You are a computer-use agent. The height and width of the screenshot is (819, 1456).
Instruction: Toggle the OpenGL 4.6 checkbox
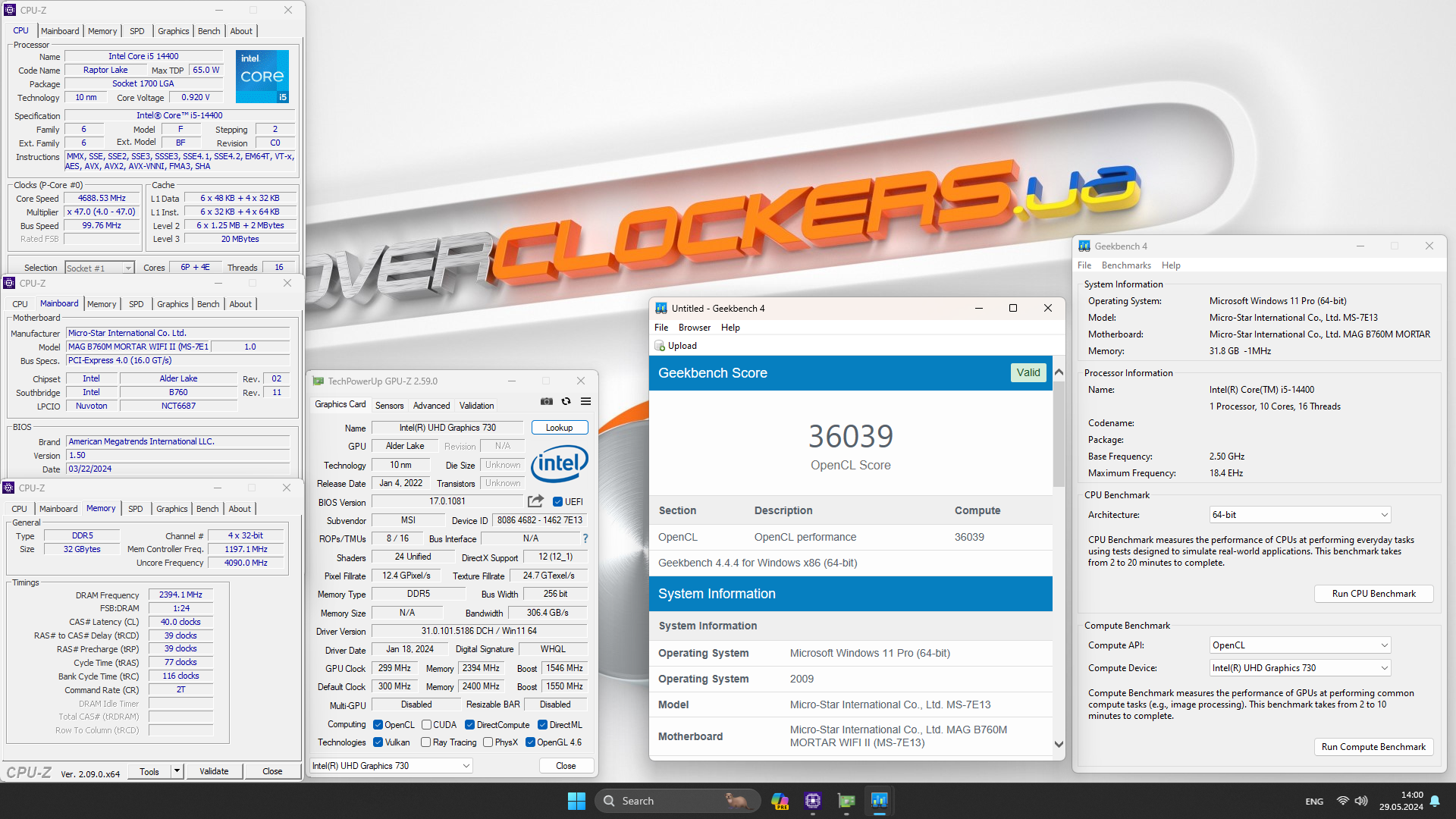[530, 742]
